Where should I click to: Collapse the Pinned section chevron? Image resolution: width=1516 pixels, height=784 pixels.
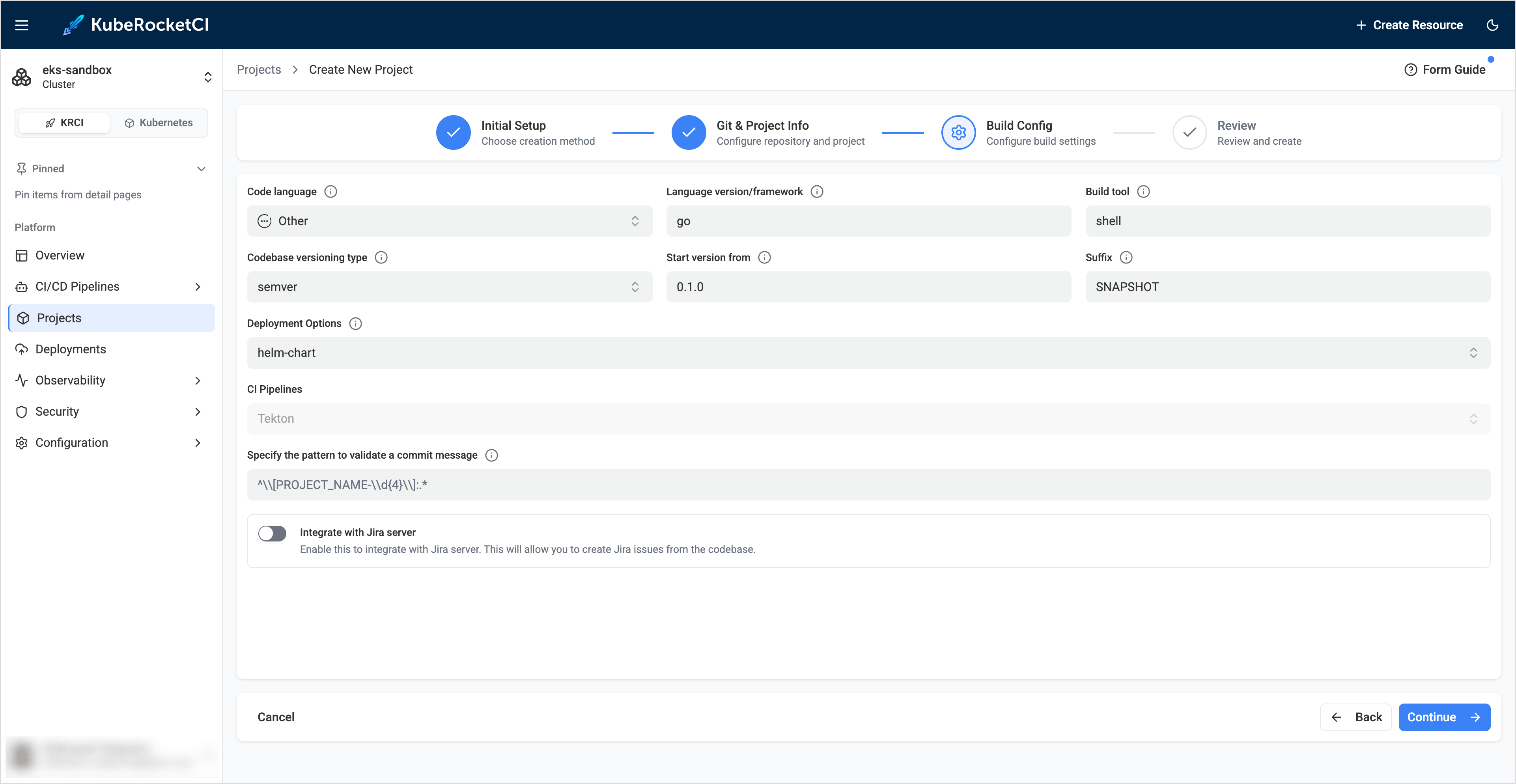coord(201,169)
